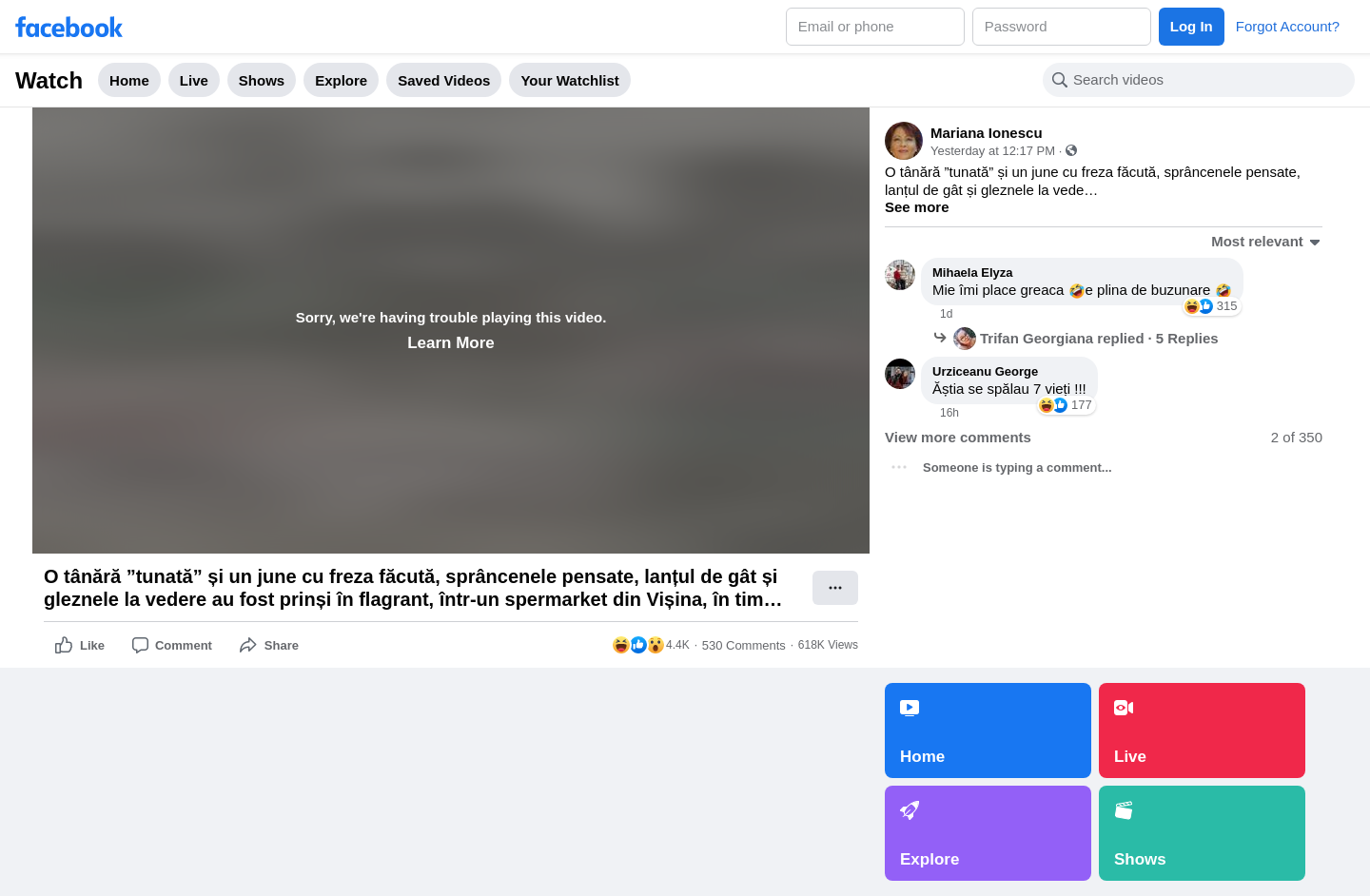The image size is (1370, 896).
Task: Click the reaction emojis beside 4.4K
Action: [637, 645]
